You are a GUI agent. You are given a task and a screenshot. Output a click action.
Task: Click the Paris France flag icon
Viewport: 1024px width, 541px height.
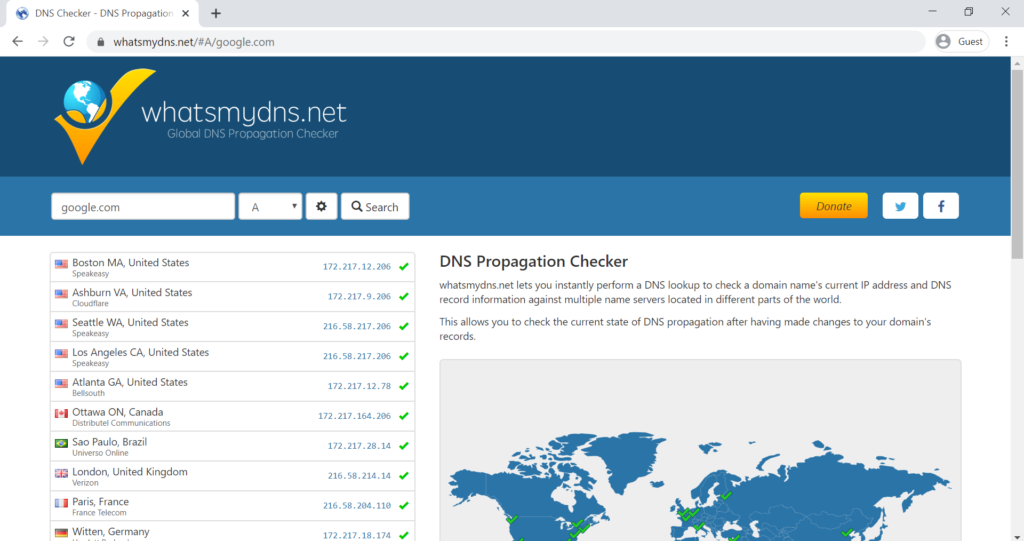point(61,503)
